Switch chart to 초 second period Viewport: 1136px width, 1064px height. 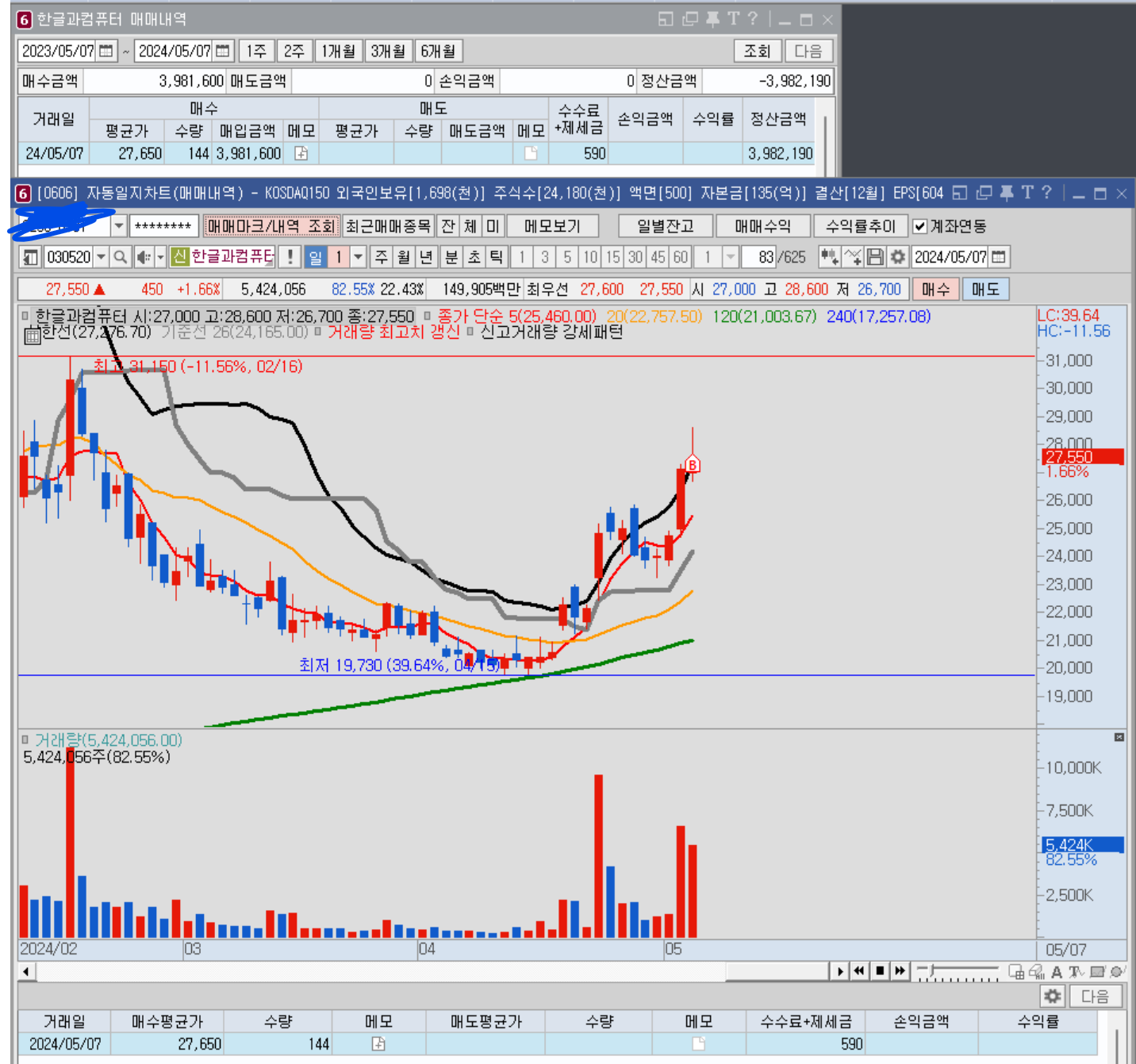point(474,257)
